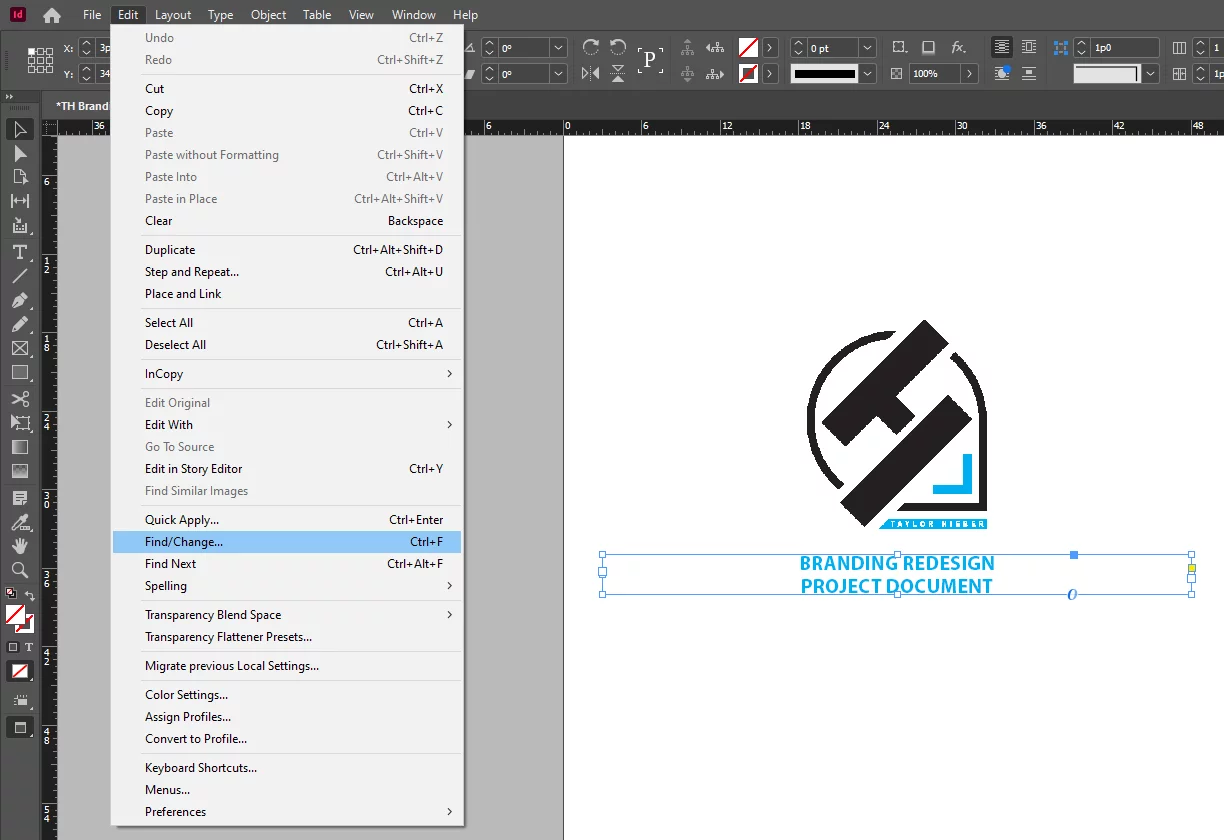Select the Gradient Swatch tool
Screen dimensions: 1224x840
19,447
